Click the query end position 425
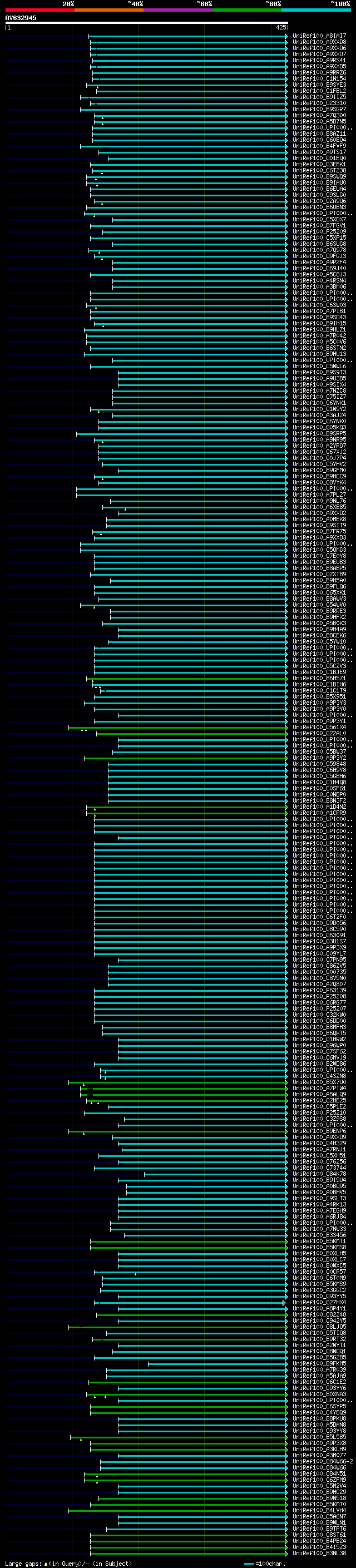Viewport: 356px width, 1568px height. 280,27
